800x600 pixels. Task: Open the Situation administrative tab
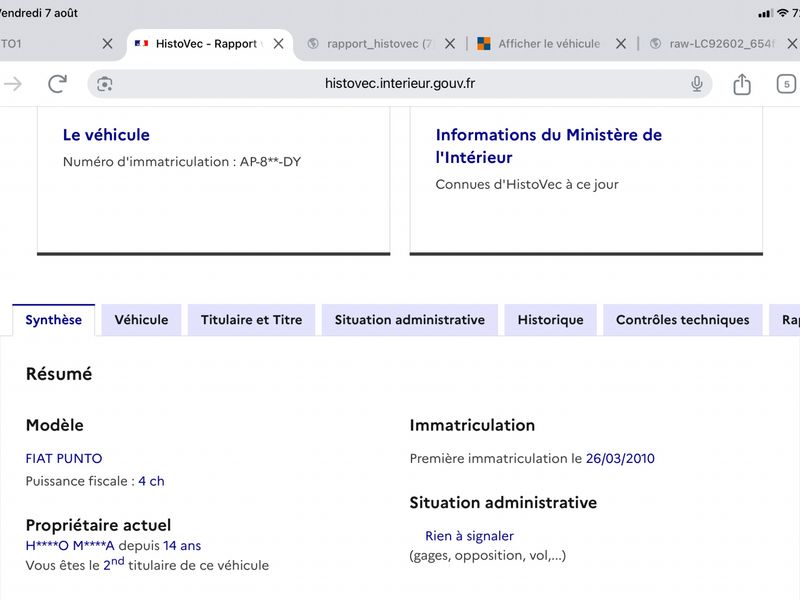pyautogui.click(x=410, y=320)
